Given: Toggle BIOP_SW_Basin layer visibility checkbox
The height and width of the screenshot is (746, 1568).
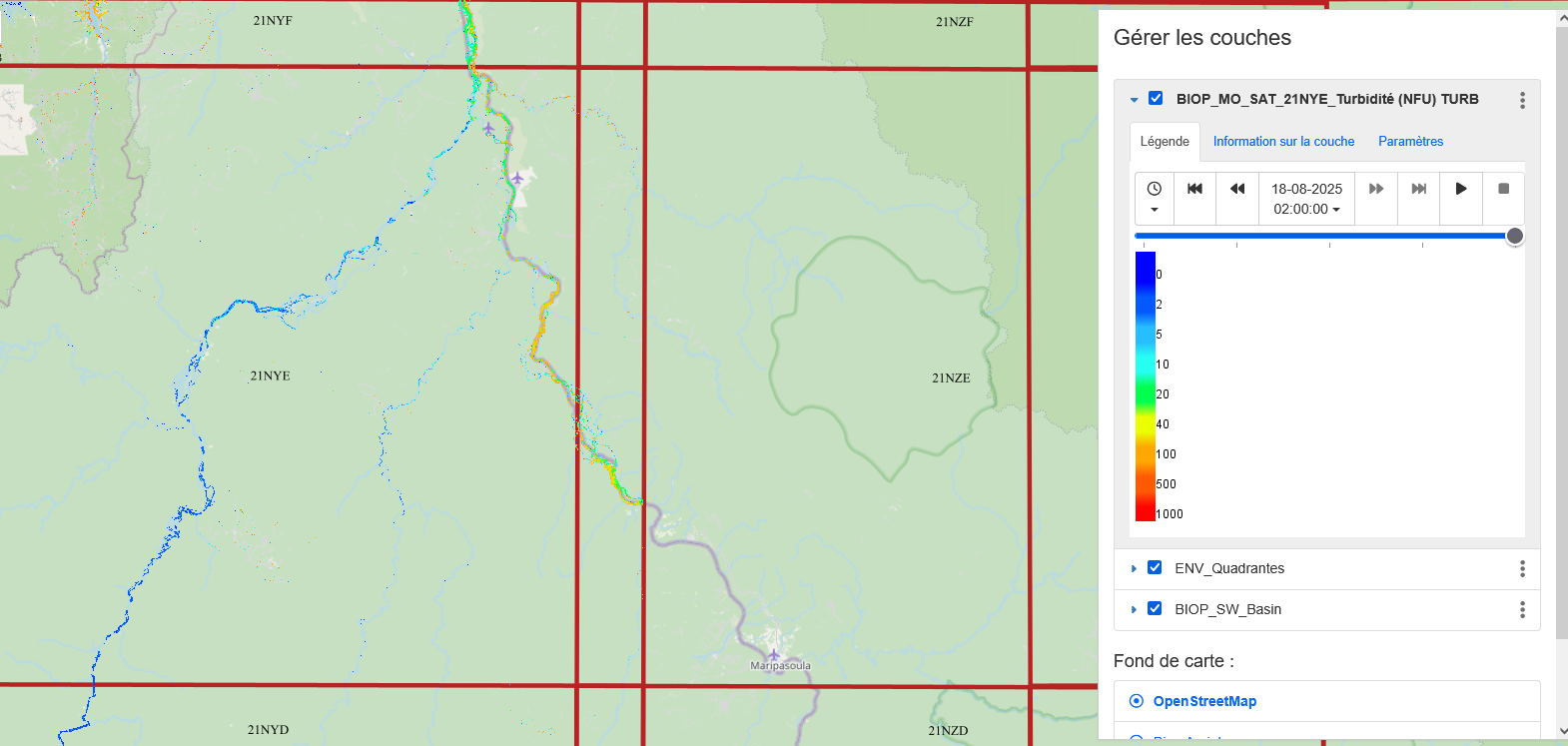Looking at the screenshot, I should click(x=1155, y=608).
